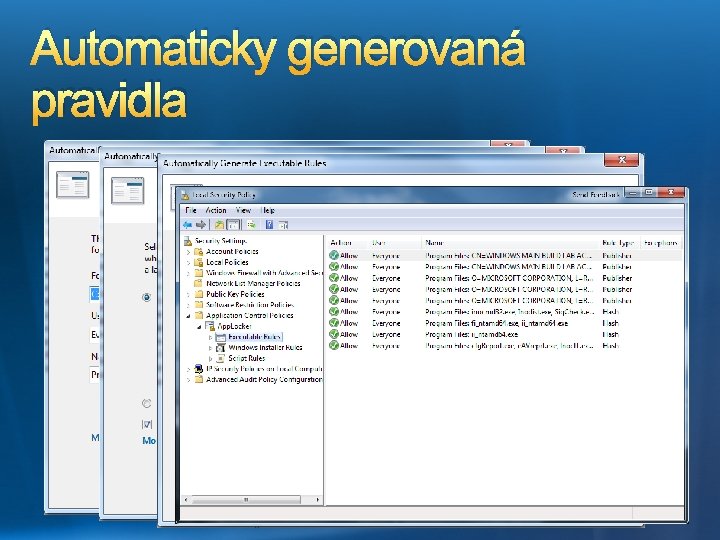Select the Application Control Policies label
720x540 pixels.
coord(249,315)
